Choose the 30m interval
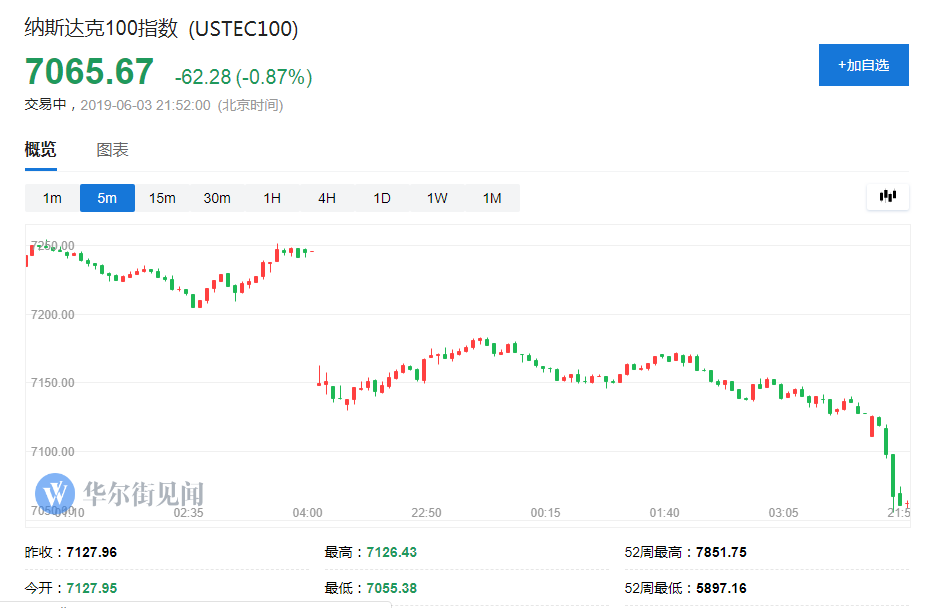Viewport: 937px width, 608px height. click(x=217, y=198)
